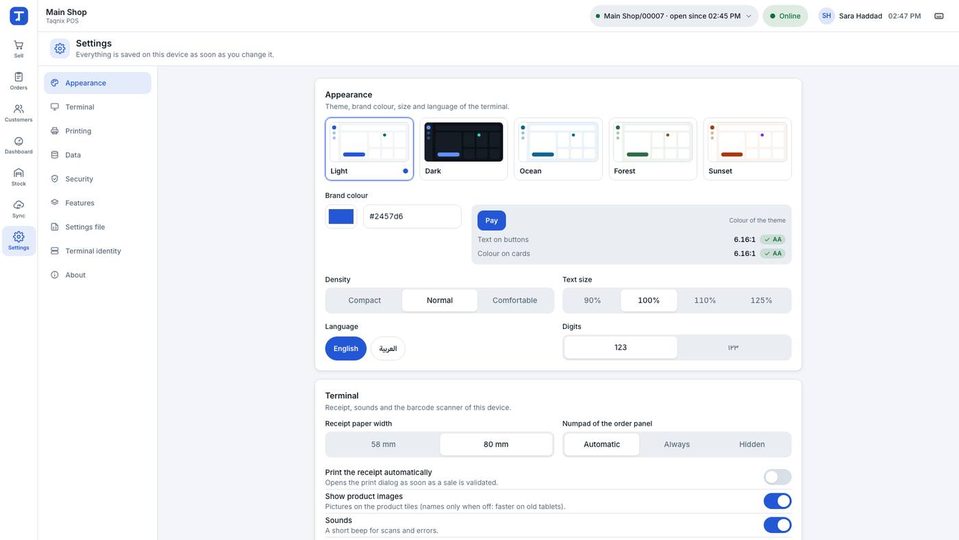
Task: Select the Dark theme card
Action: coord(464,149)
